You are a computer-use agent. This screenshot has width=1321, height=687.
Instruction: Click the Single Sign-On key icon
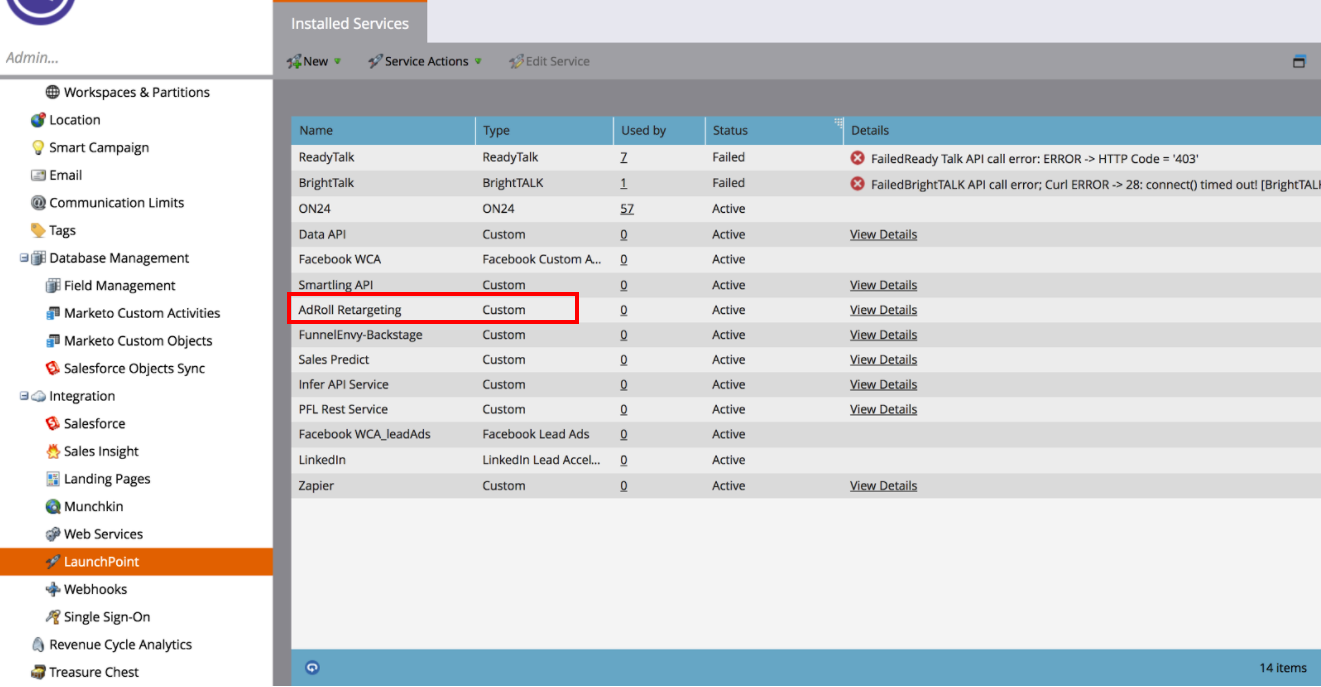[x=53, y=617]
